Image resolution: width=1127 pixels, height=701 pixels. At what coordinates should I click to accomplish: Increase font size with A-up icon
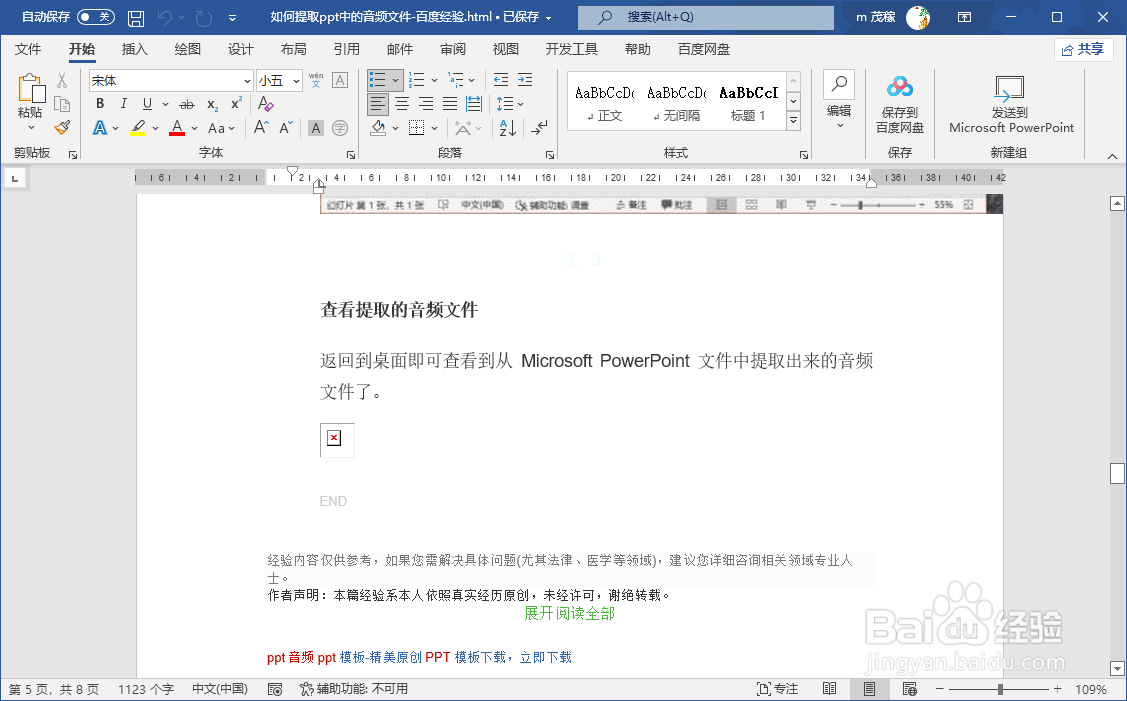pos(262,128)
